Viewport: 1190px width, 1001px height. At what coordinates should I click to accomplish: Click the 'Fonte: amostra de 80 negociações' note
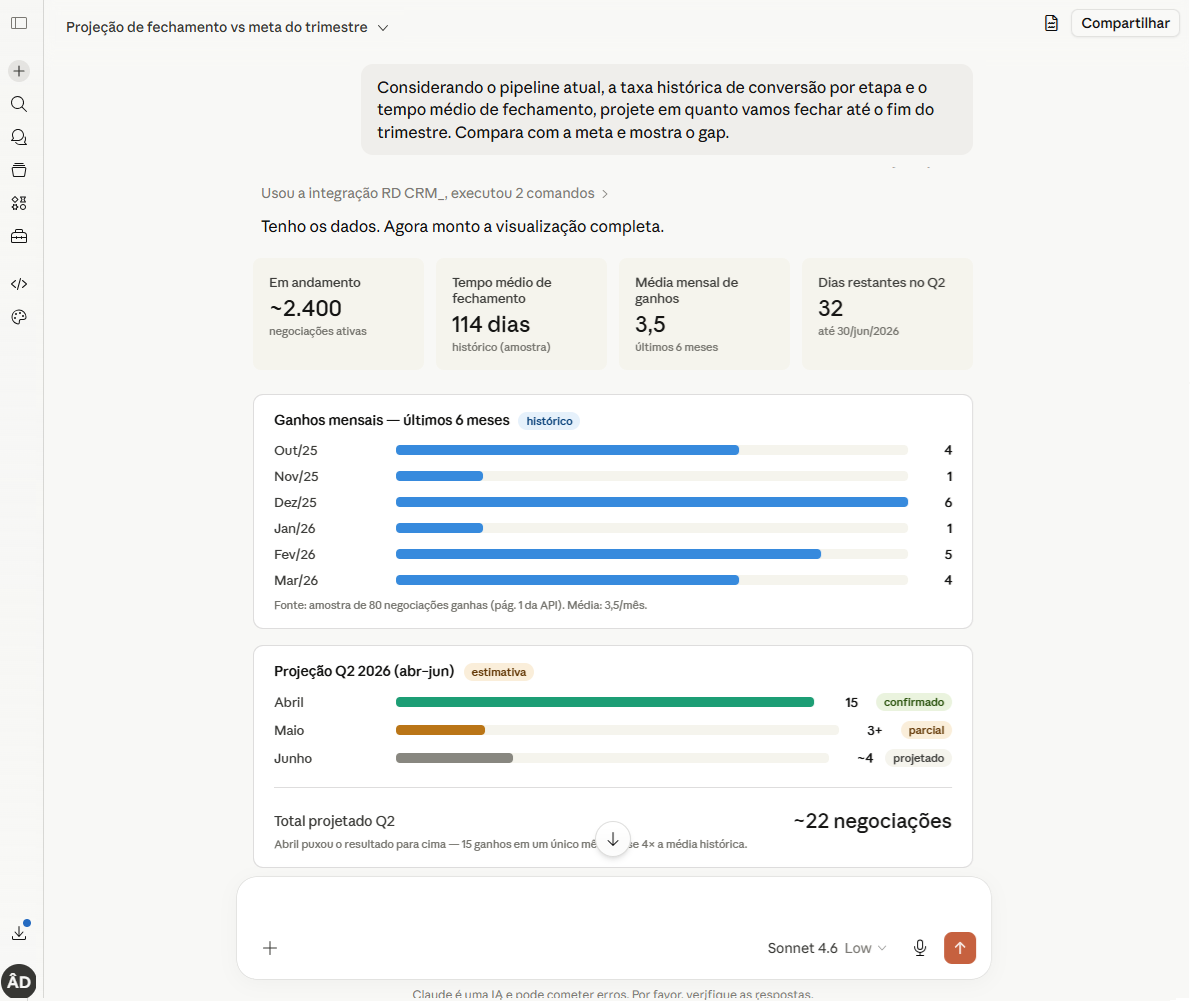click(461, 606)
